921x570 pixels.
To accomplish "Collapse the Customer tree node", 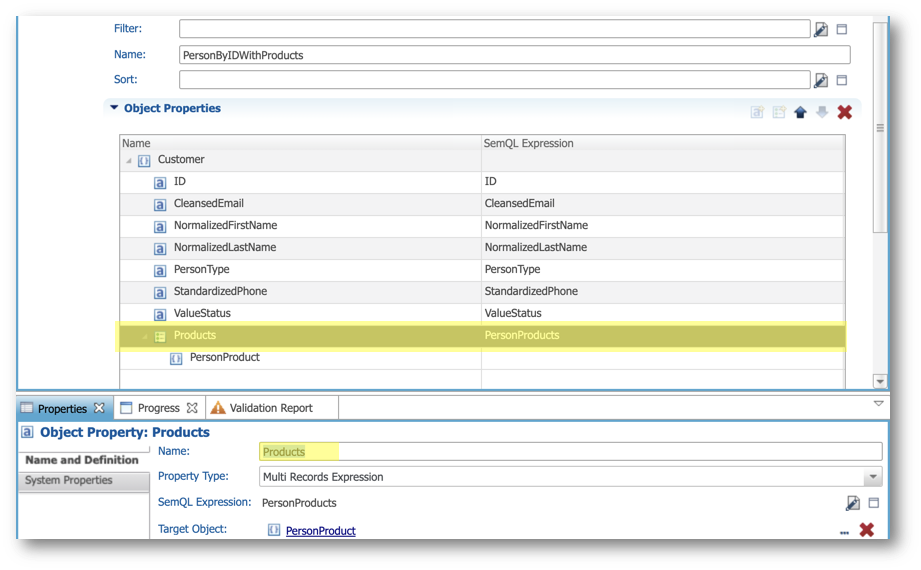I will click(x=129, y=160).
